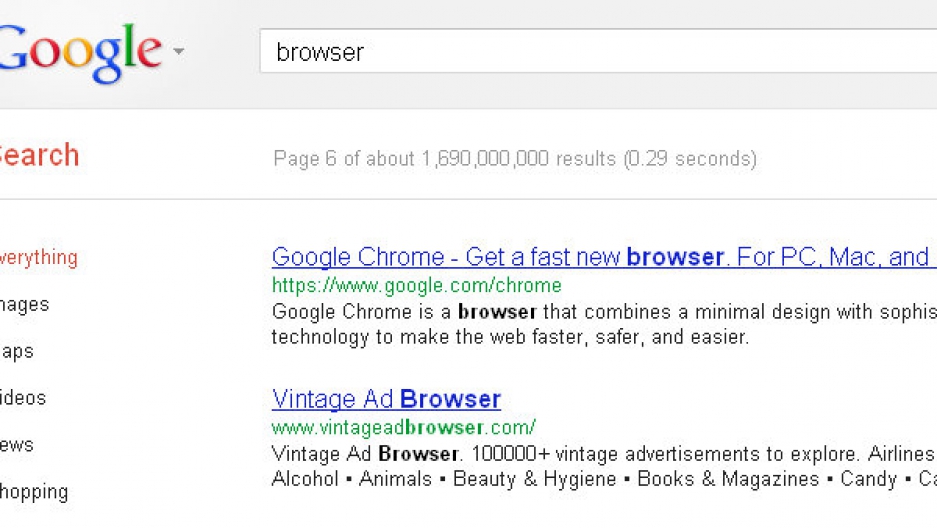
Task: Click the results count statistics text
Action: pyautogui.click(x=515, y=159)
